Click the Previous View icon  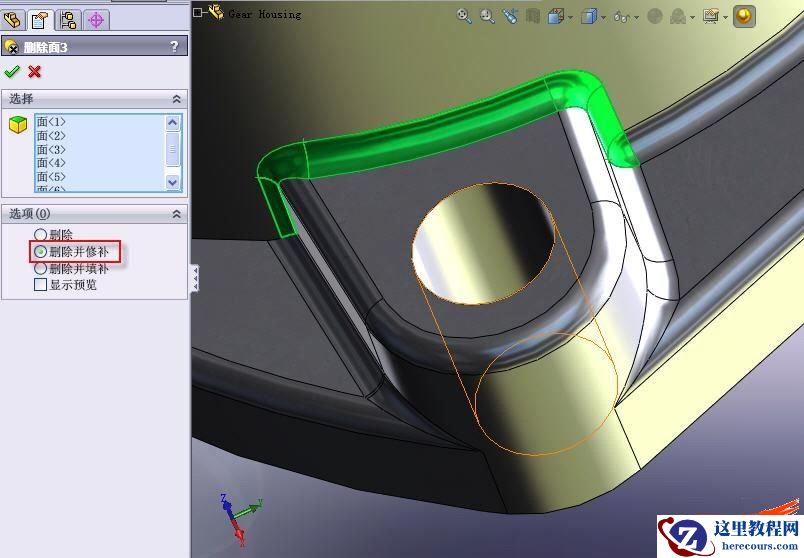click(x=511, y=15)
